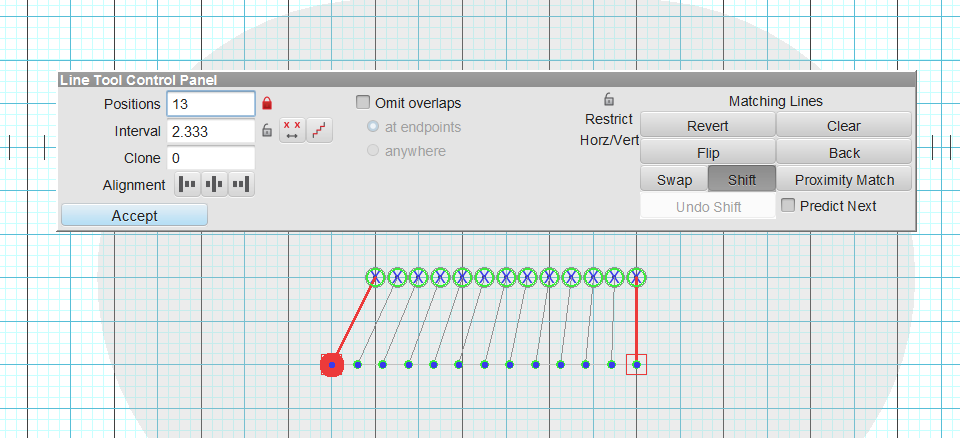
Task: Toggle the Shift button
Action: pyautogui.click(x=742, y=179)
